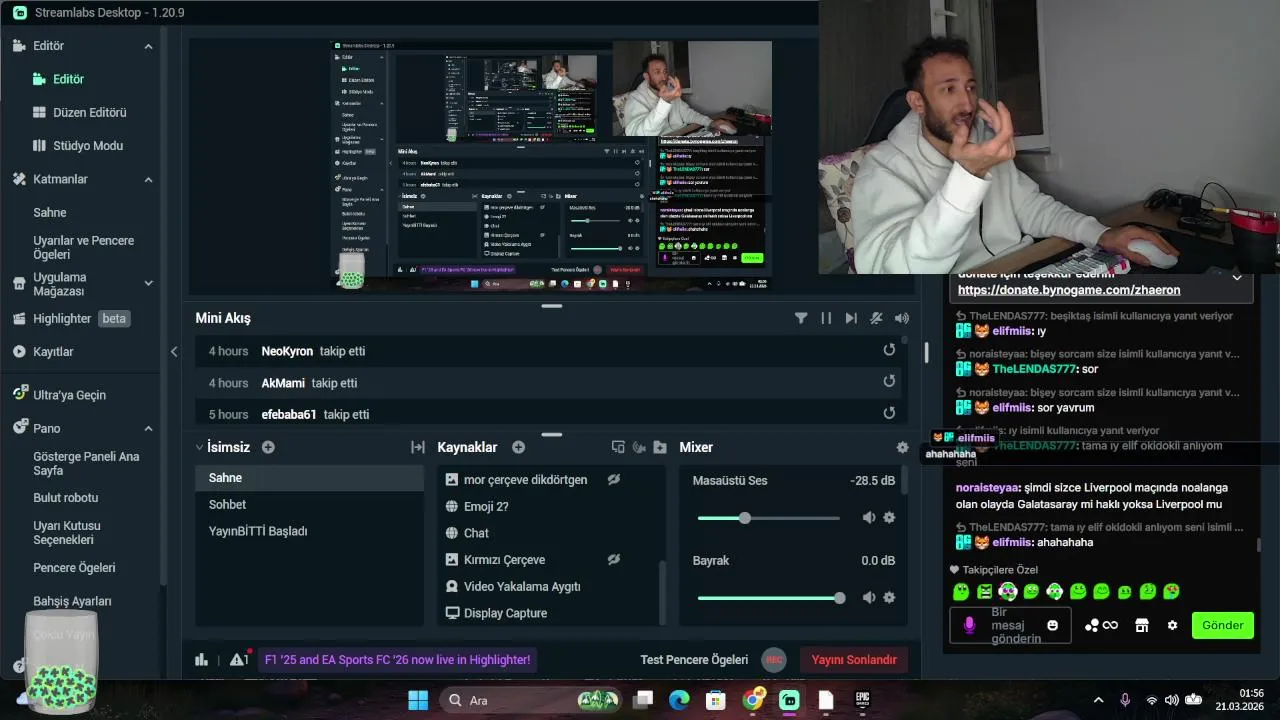Image resolution: width=1280 pixels, height=720 pixels.
Task: Open the chat channel points icon
Action: [x=1100, y=625]
